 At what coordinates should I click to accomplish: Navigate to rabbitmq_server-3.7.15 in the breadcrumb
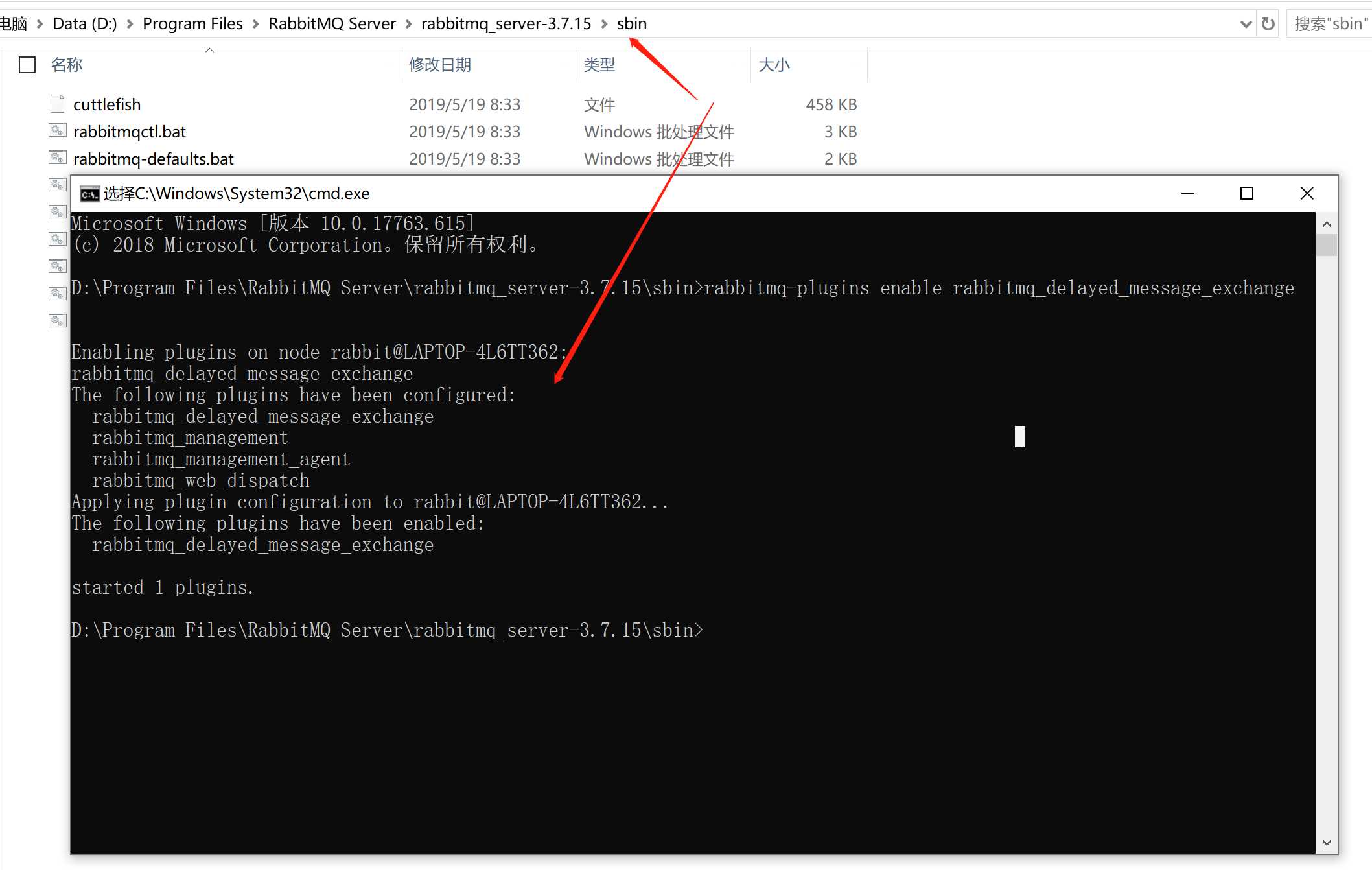pyautogui.click(x=506, y=24)
